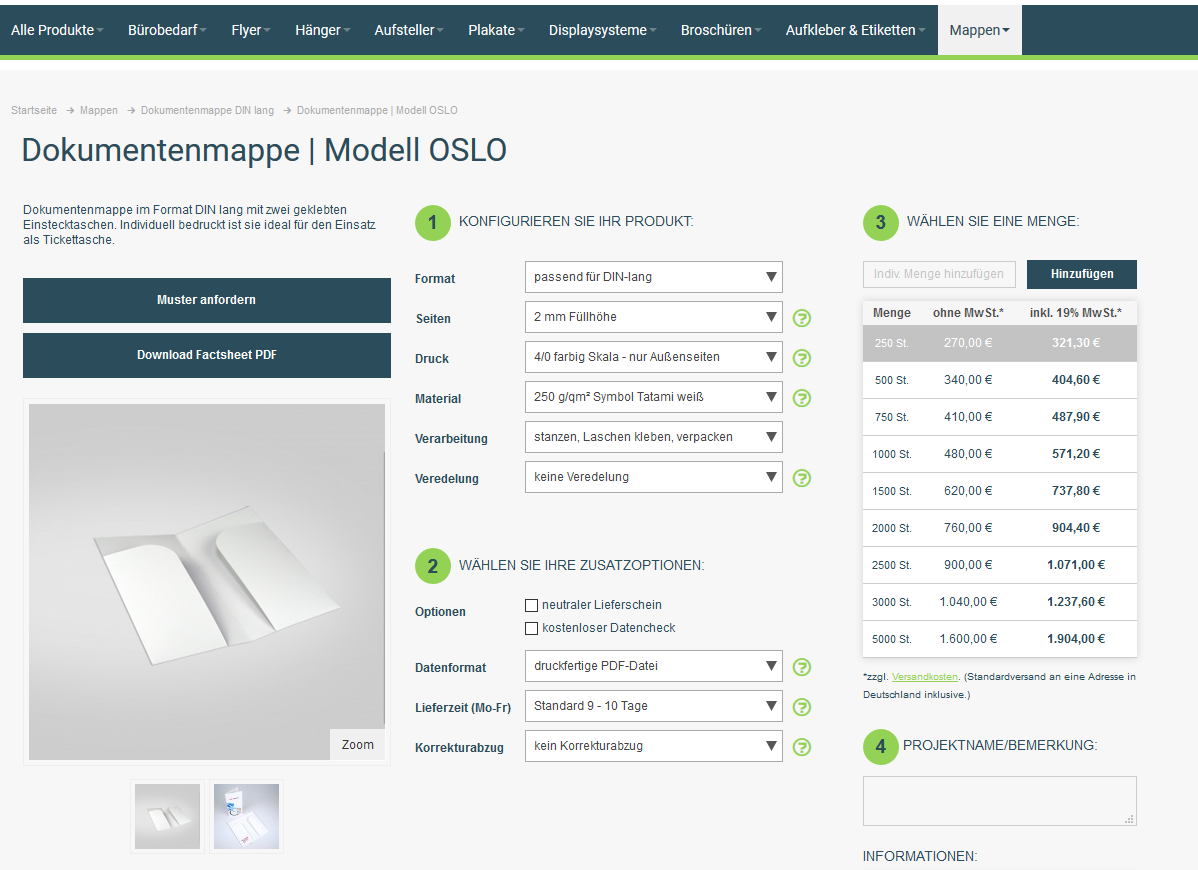Open the help icon for Material
Screen dimensions: 1198x870
tap(801, 398)
